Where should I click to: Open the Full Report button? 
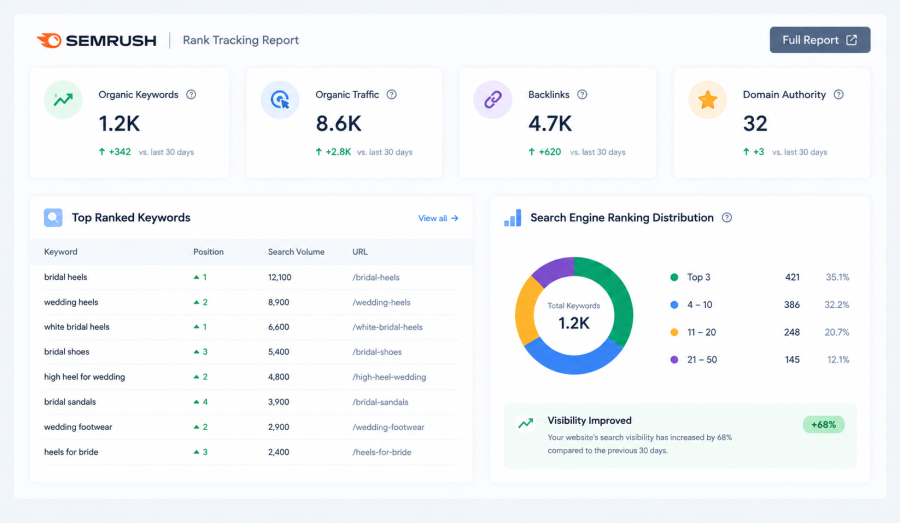820,40
